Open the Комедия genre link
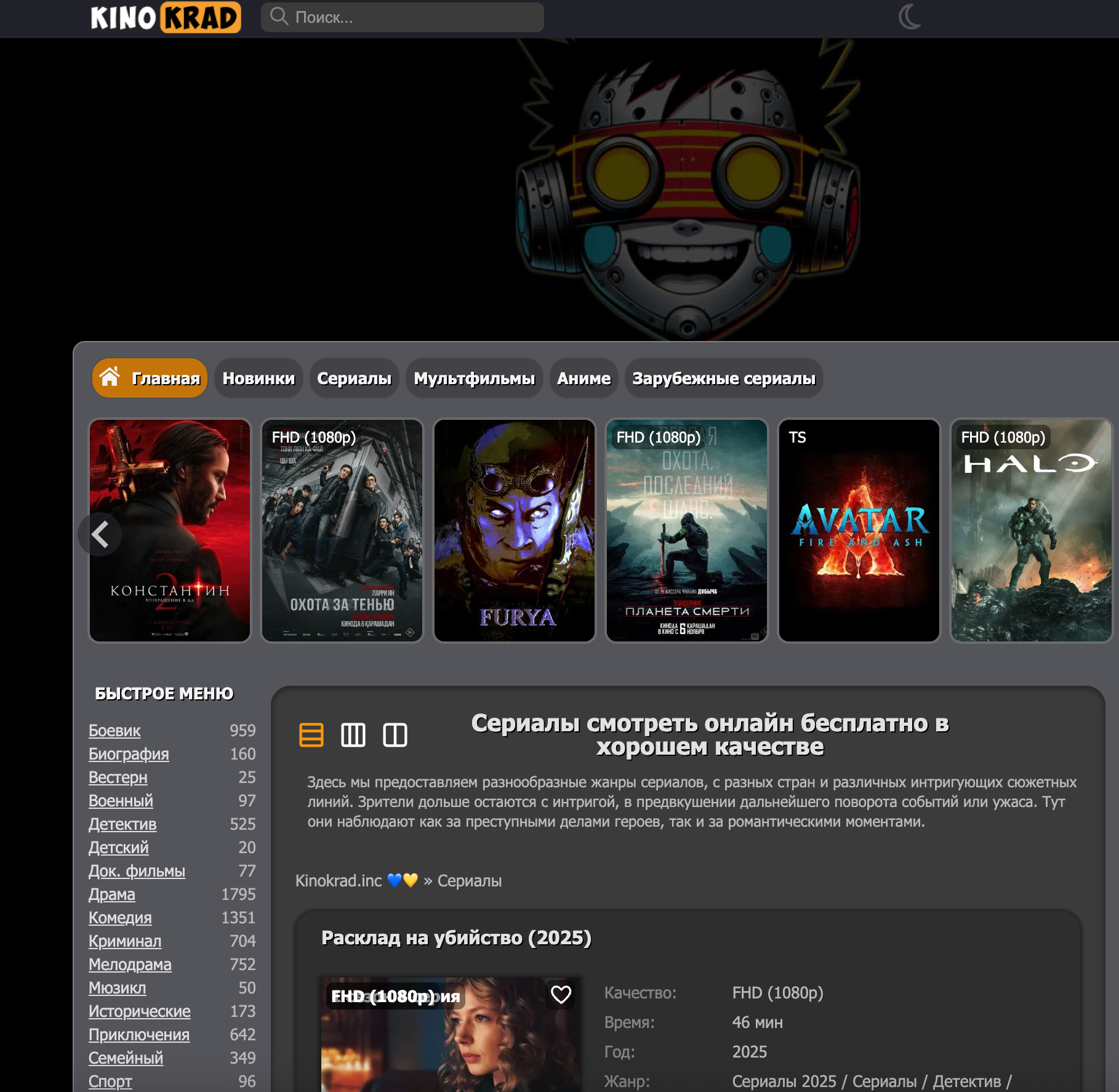The height and width of the screenshot is (1092, 1119). [x=120, y=917]
